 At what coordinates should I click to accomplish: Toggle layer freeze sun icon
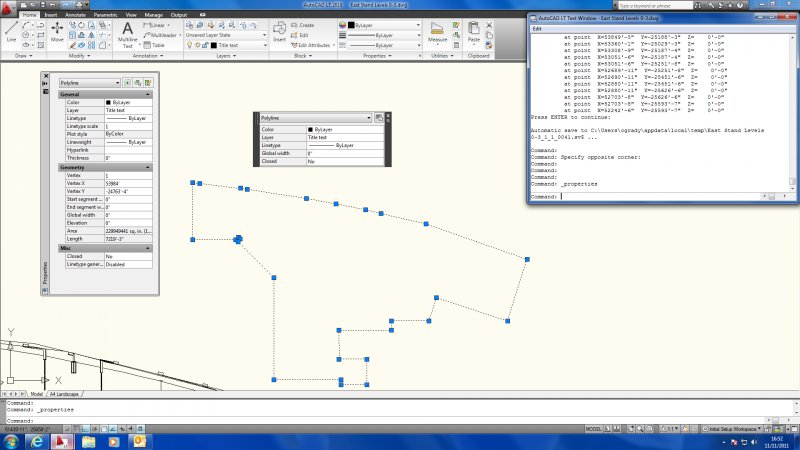tap(197, 45)
